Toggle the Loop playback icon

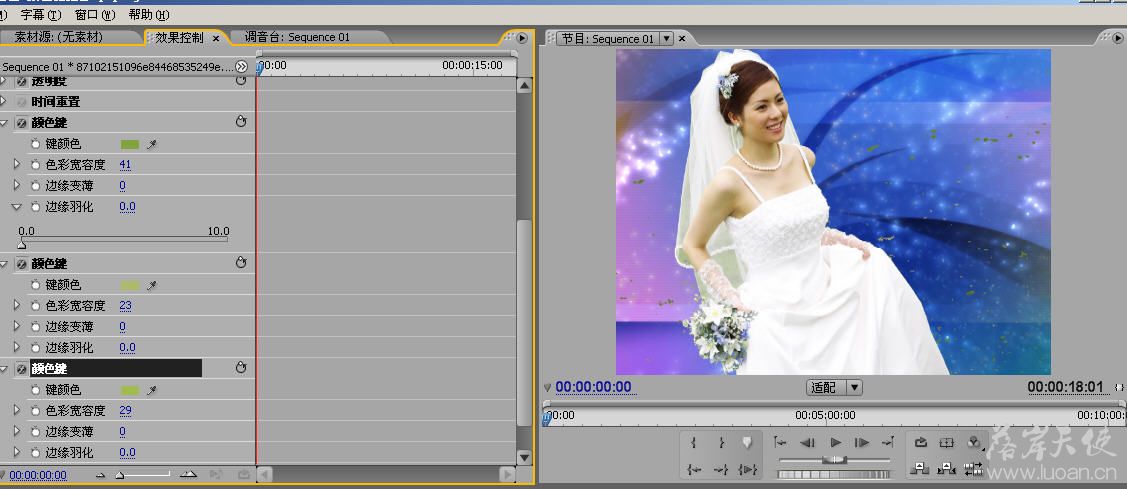click(920, 442)
